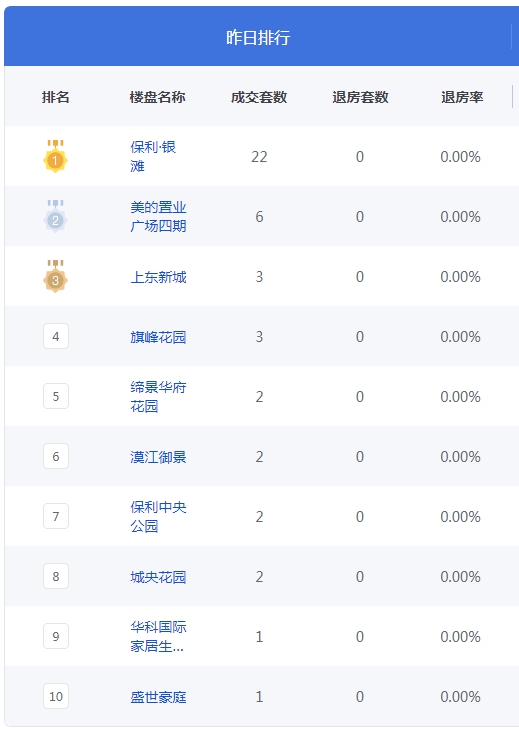Click the 退房率 column header
519x729 pixels.
462,97
